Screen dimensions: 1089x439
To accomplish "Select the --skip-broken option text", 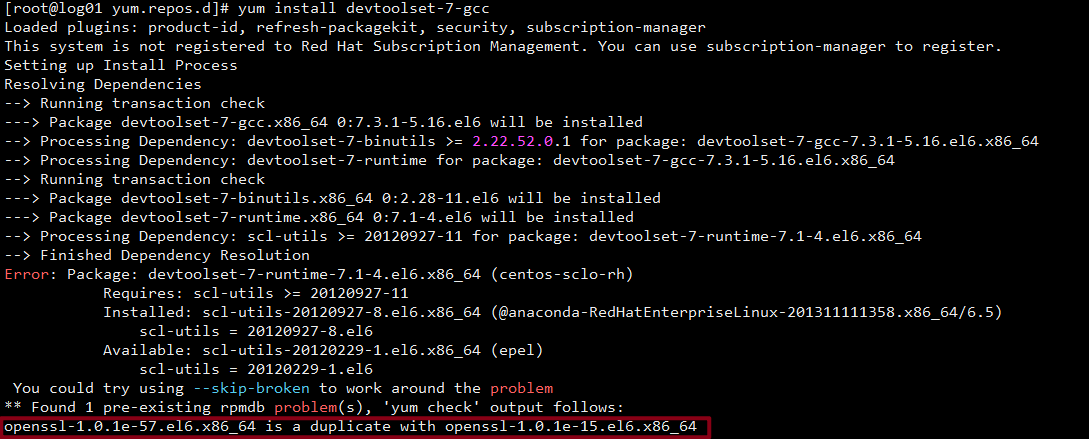I will (247, 388).
